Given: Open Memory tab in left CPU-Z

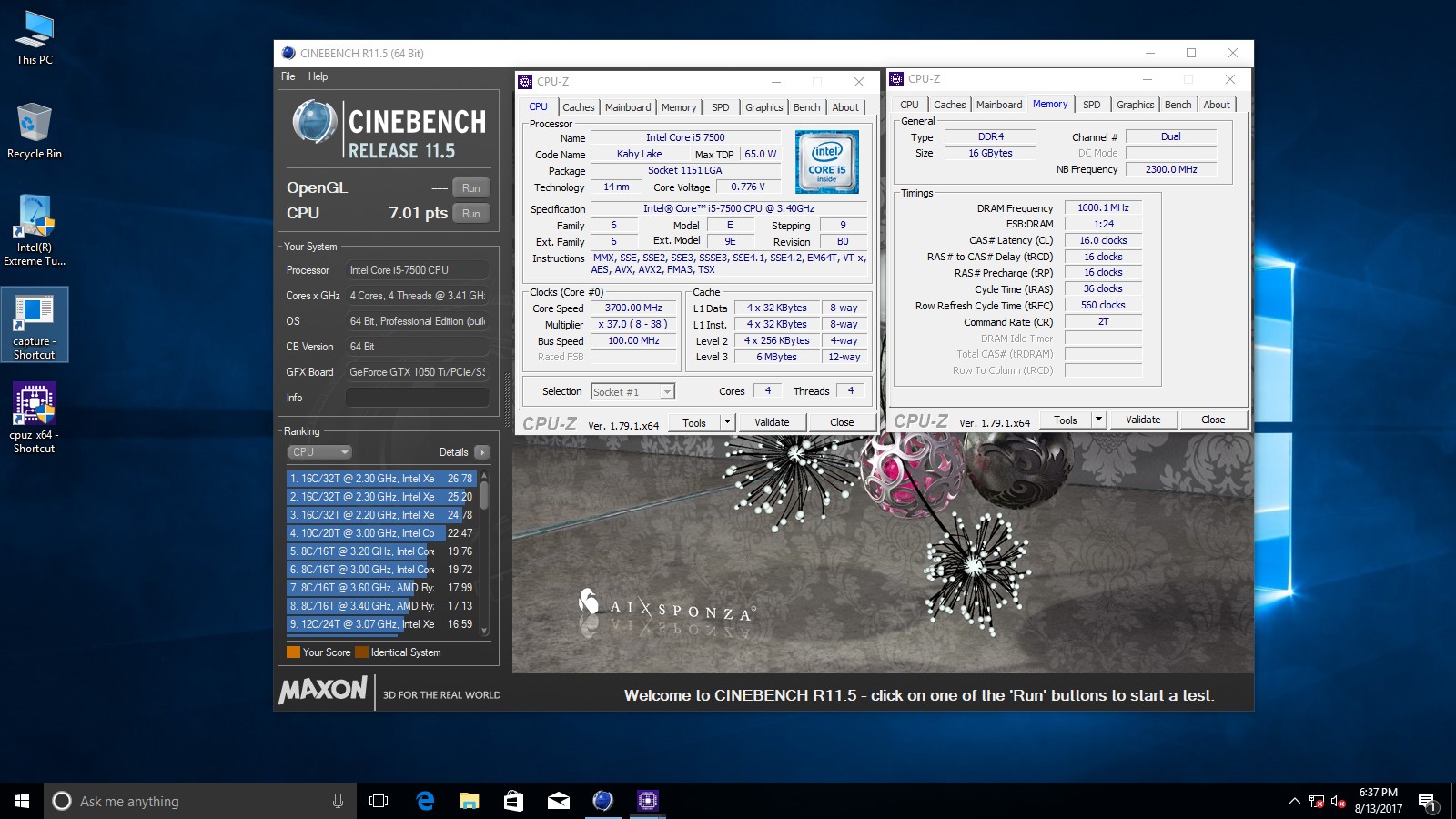Looking at the screenshot, I should [679, 107].
